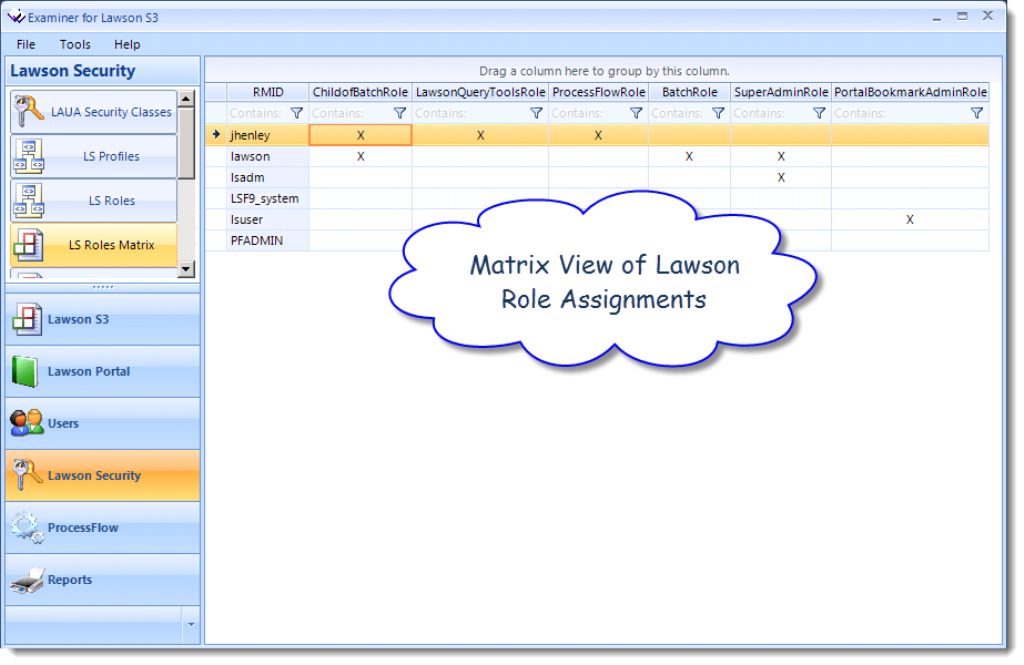Click the group-by-column drop area

coord(603,71)
